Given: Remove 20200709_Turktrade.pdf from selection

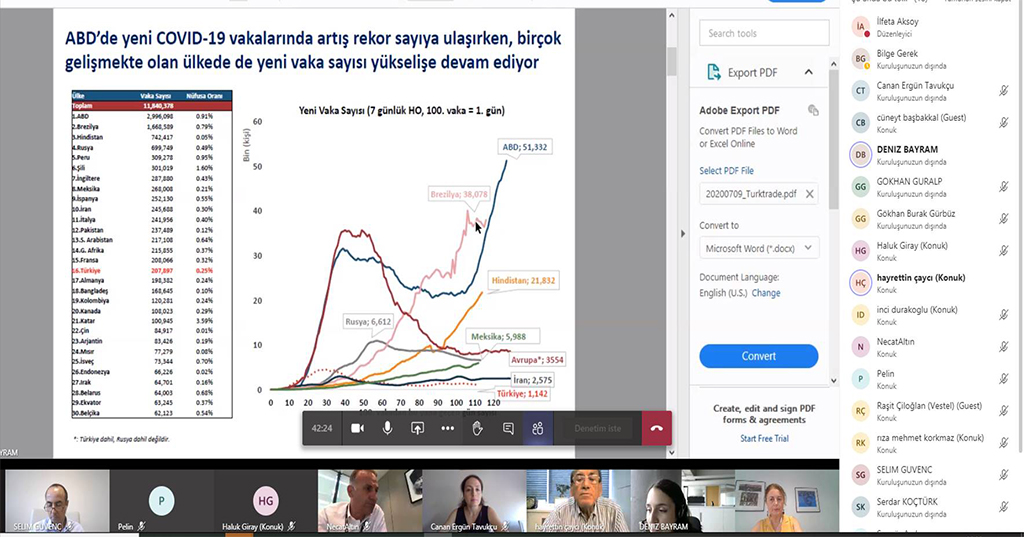Looking at the screenshot, I should 809,194.
